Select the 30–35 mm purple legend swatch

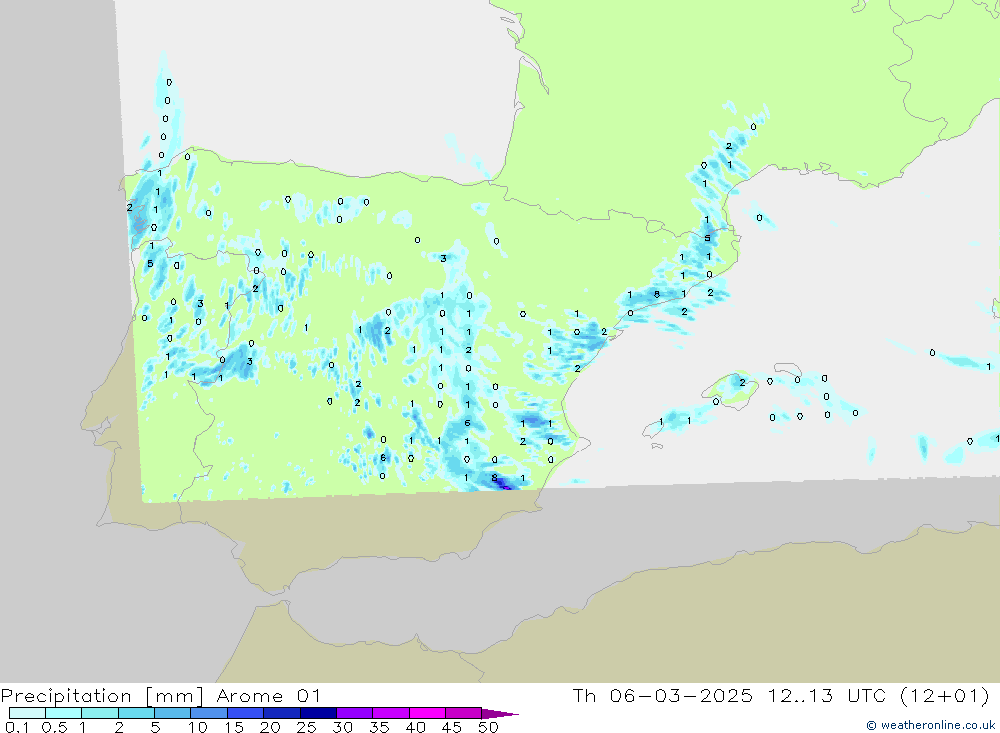(354, 713)
